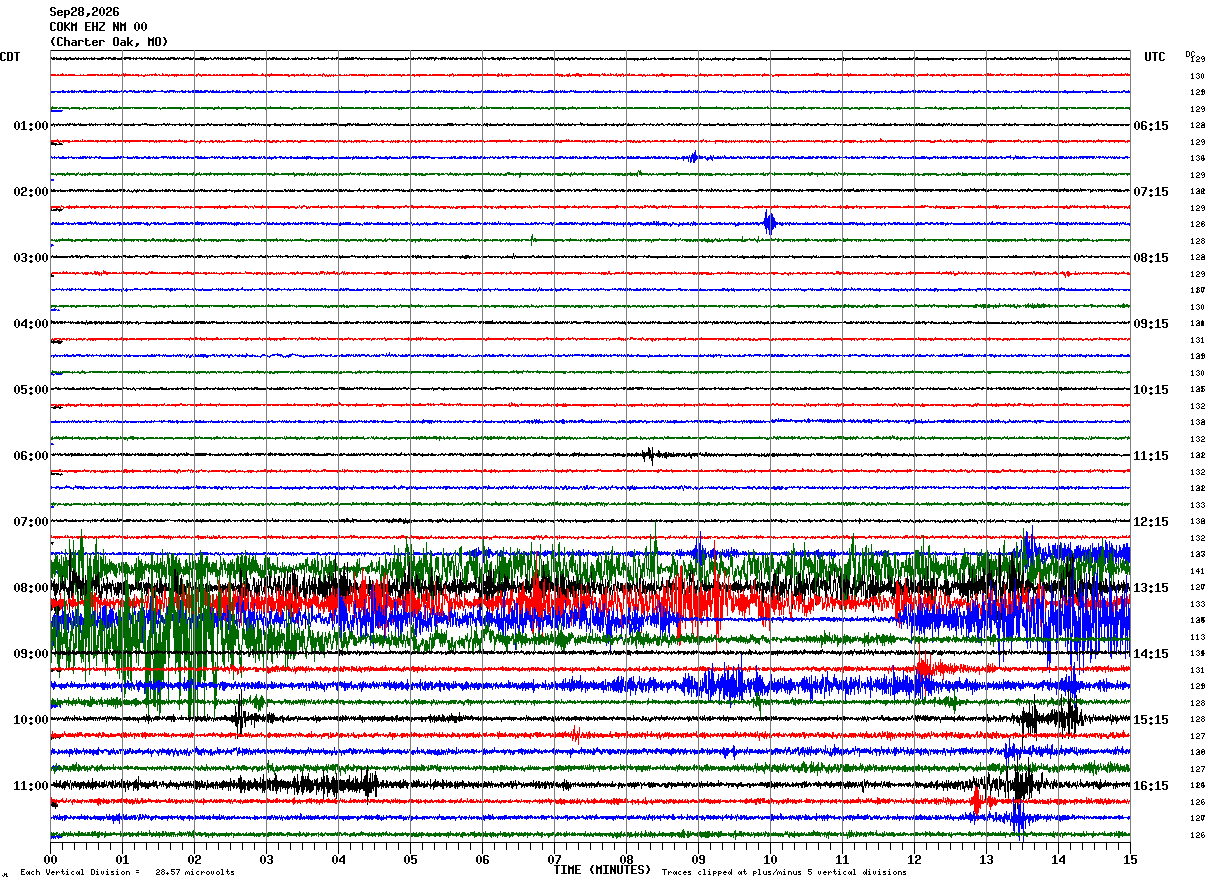This screenshot has height=886, width=1210.
Task: Click the minute 05 axis tick label
Action: click(410, 859)
